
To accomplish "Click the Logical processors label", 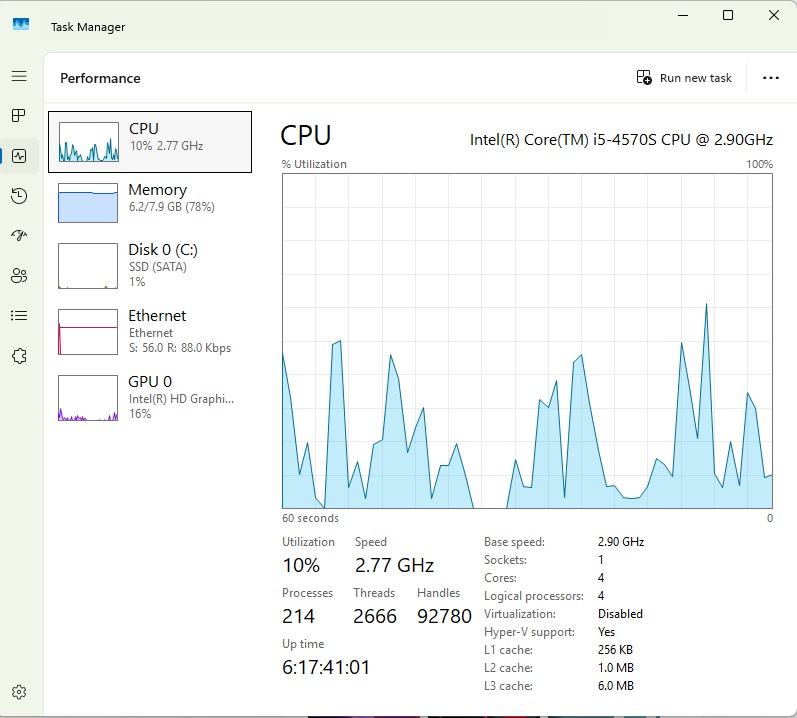I will [x=534, y=596].
